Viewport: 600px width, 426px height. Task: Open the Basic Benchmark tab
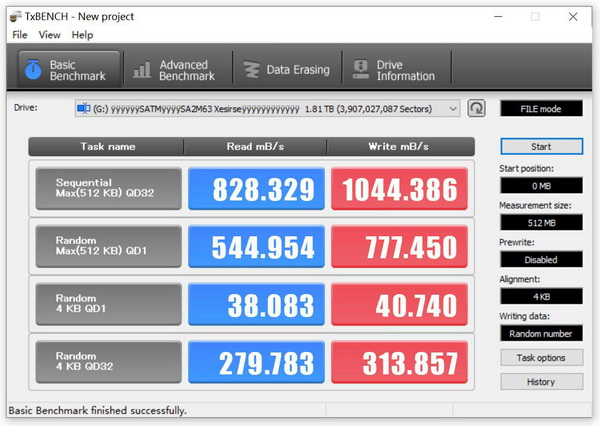click(x=69, y=70)
